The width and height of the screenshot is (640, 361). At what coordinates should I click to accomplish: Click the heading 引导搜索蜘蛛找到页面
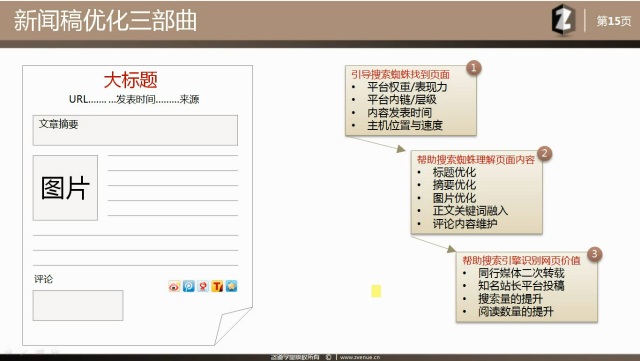pos(400,74)
